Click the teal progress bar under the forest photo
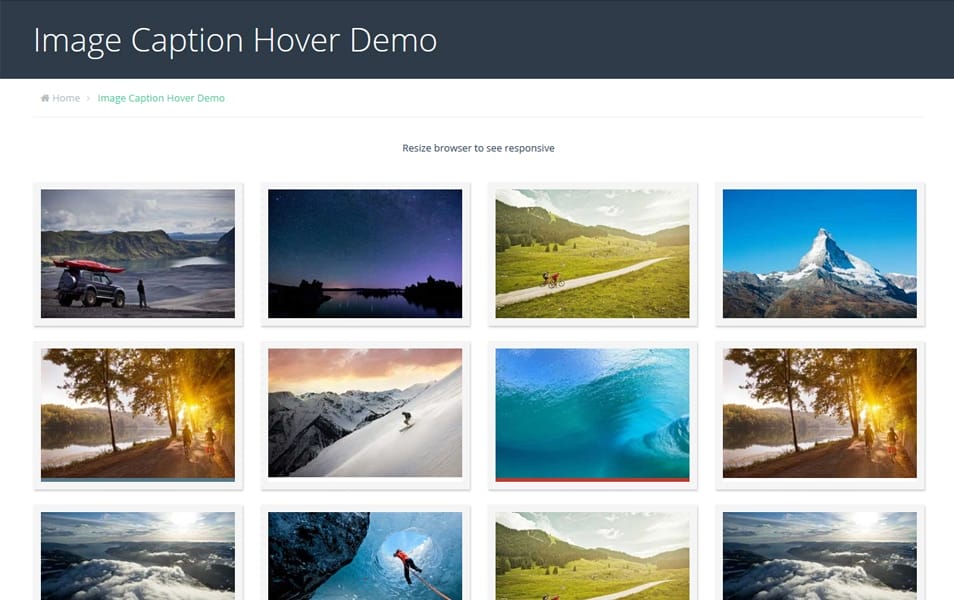The height and width of the screenshot is (600, 954). click(138, 476)
